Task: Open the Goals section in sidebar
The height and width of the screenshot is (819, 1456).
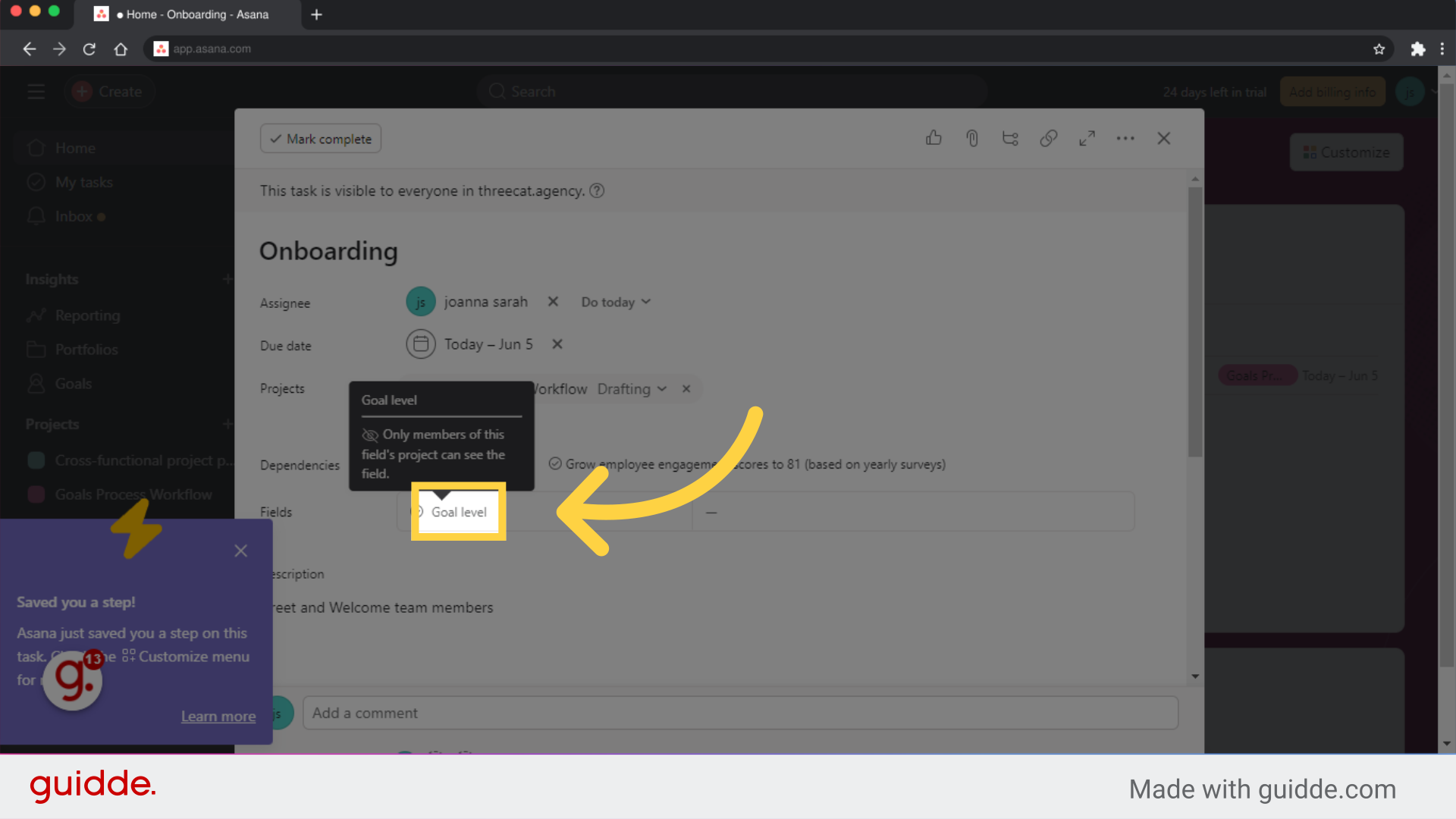Action: [x=73, y=383]
